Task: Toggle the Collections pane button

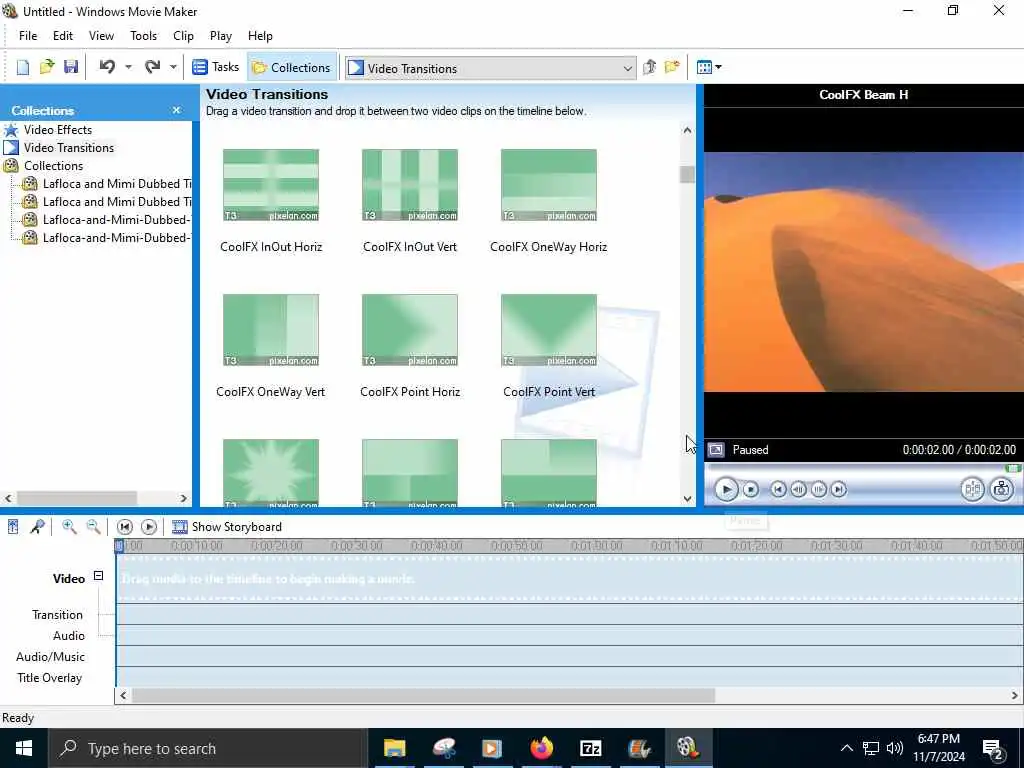Action: coord(292,67)
